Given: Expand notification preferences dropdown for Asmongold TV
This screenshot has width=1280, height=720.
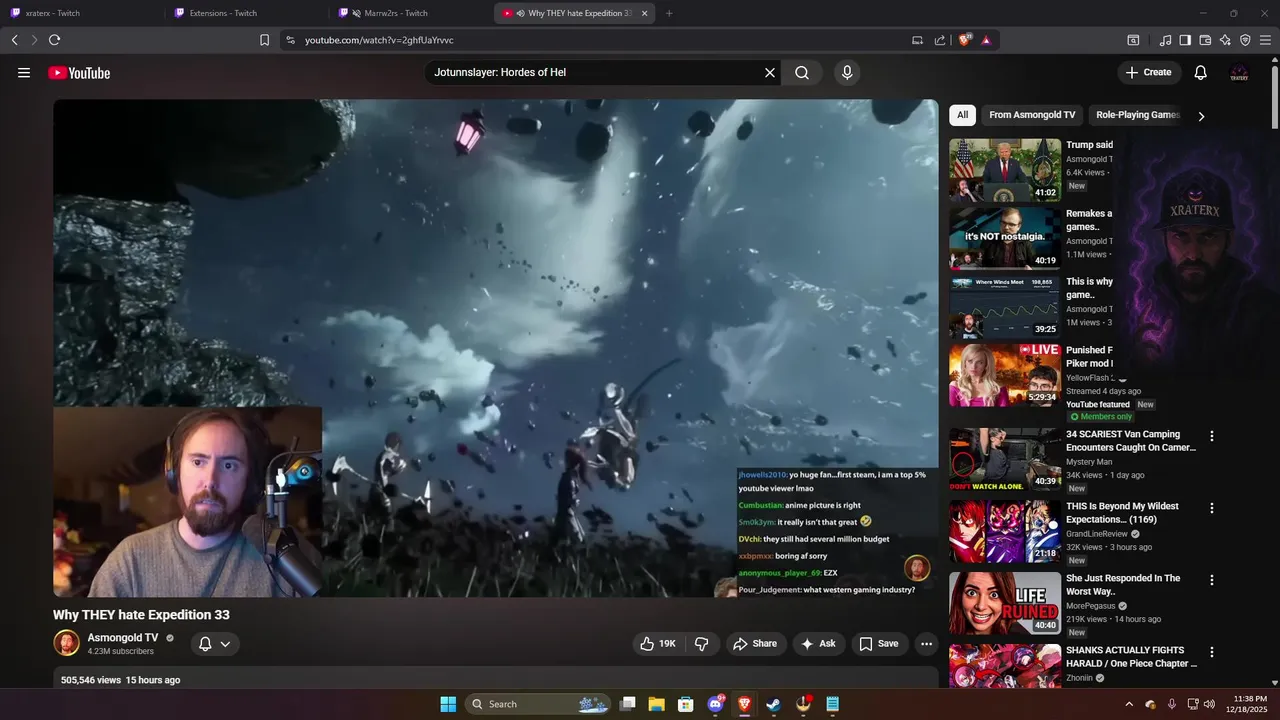Looking at the screenshot, I should click(x=225, y=644).
